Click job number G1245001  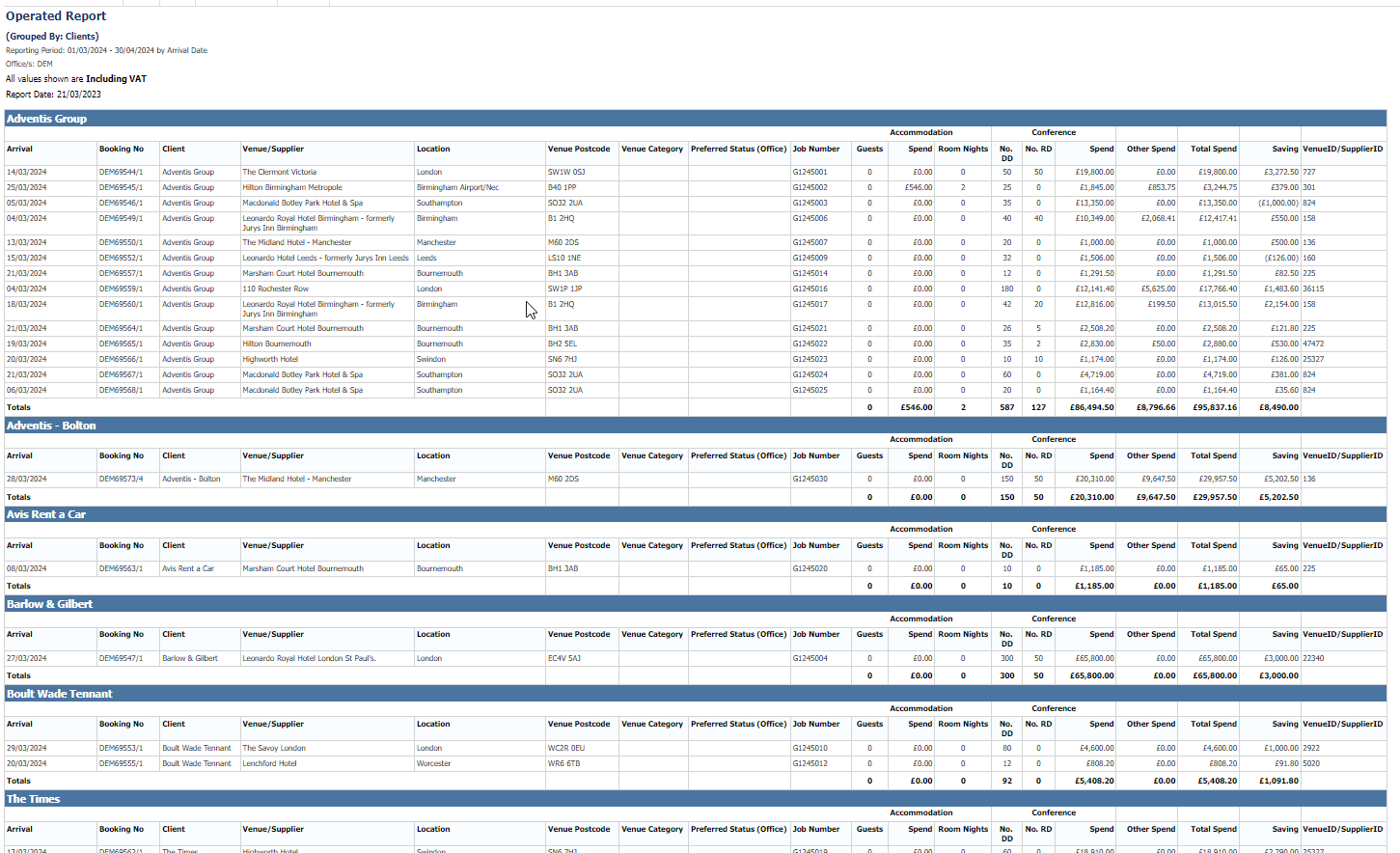810,172
